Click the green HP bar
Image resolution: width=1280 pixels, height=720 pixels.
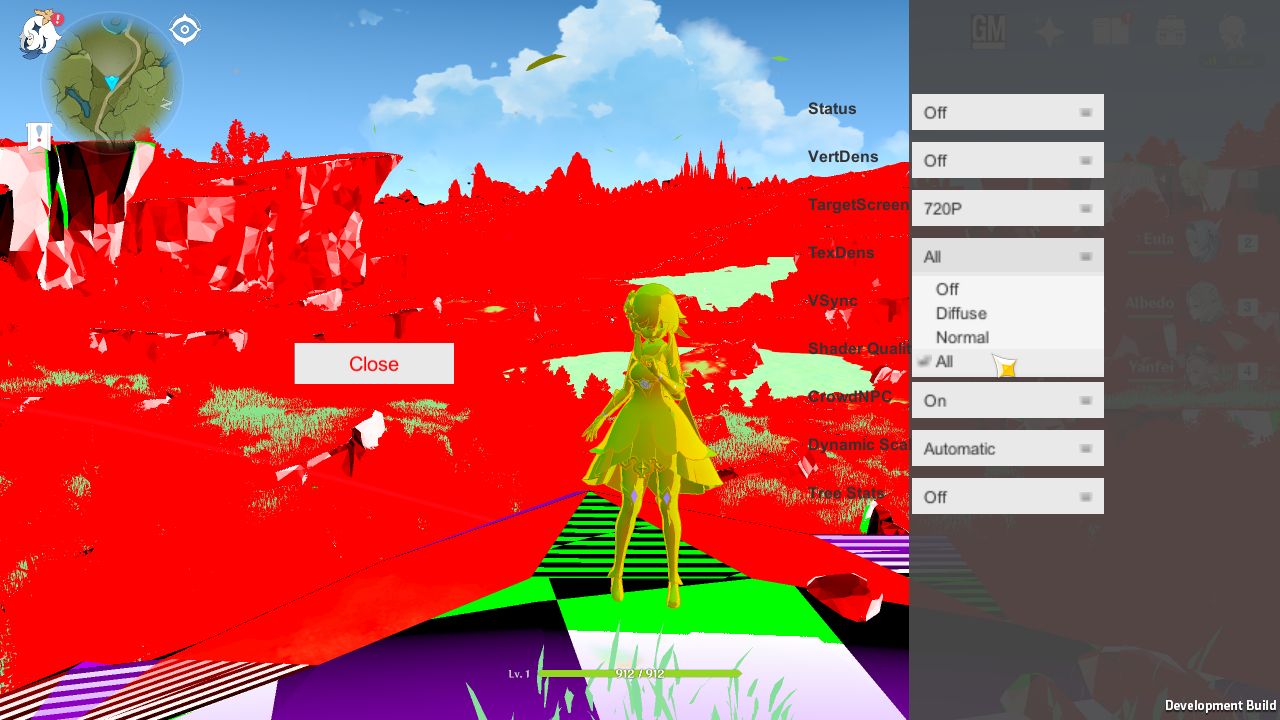pos(640,674)
